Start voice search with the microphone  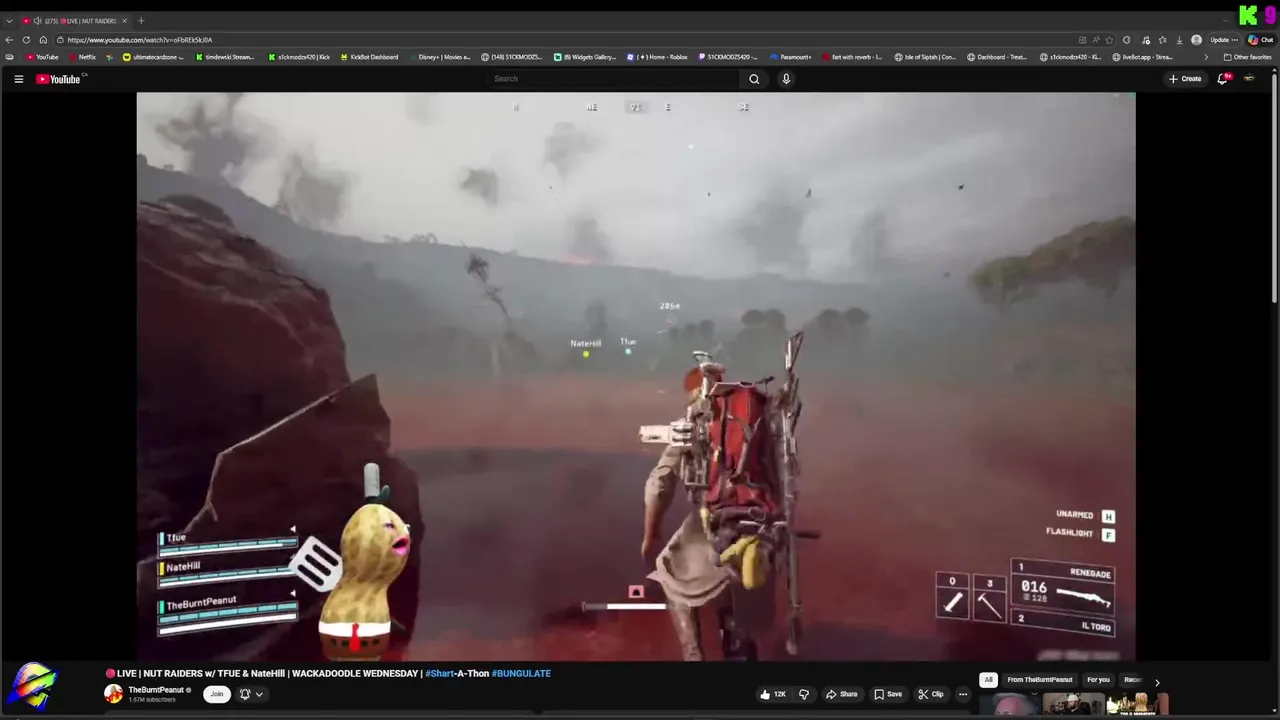click(x=786, y=79)
